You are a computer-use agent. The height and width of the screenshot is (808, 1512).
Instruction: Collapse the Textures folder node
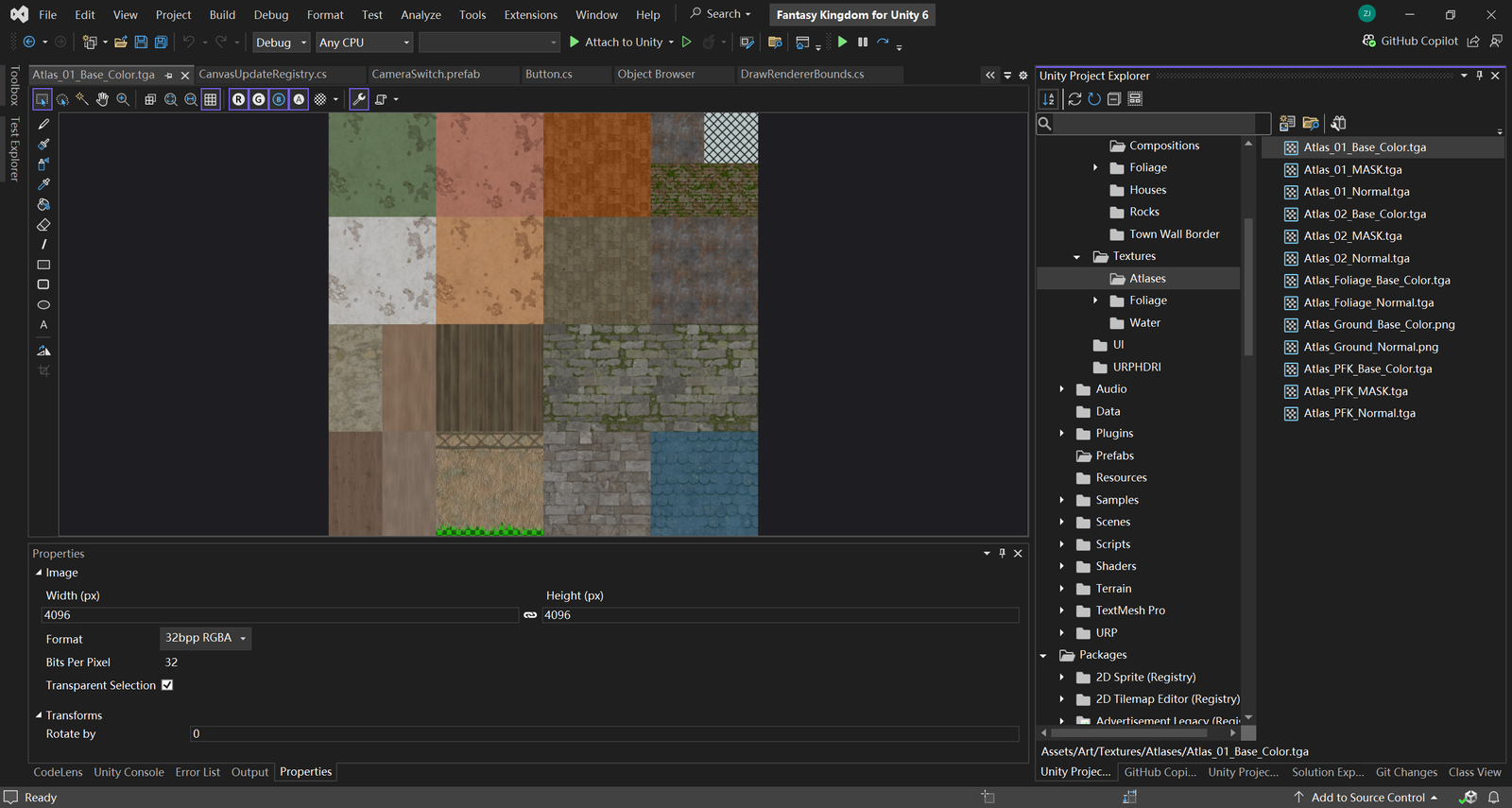pyautogui.click(x=1077, y=257)
